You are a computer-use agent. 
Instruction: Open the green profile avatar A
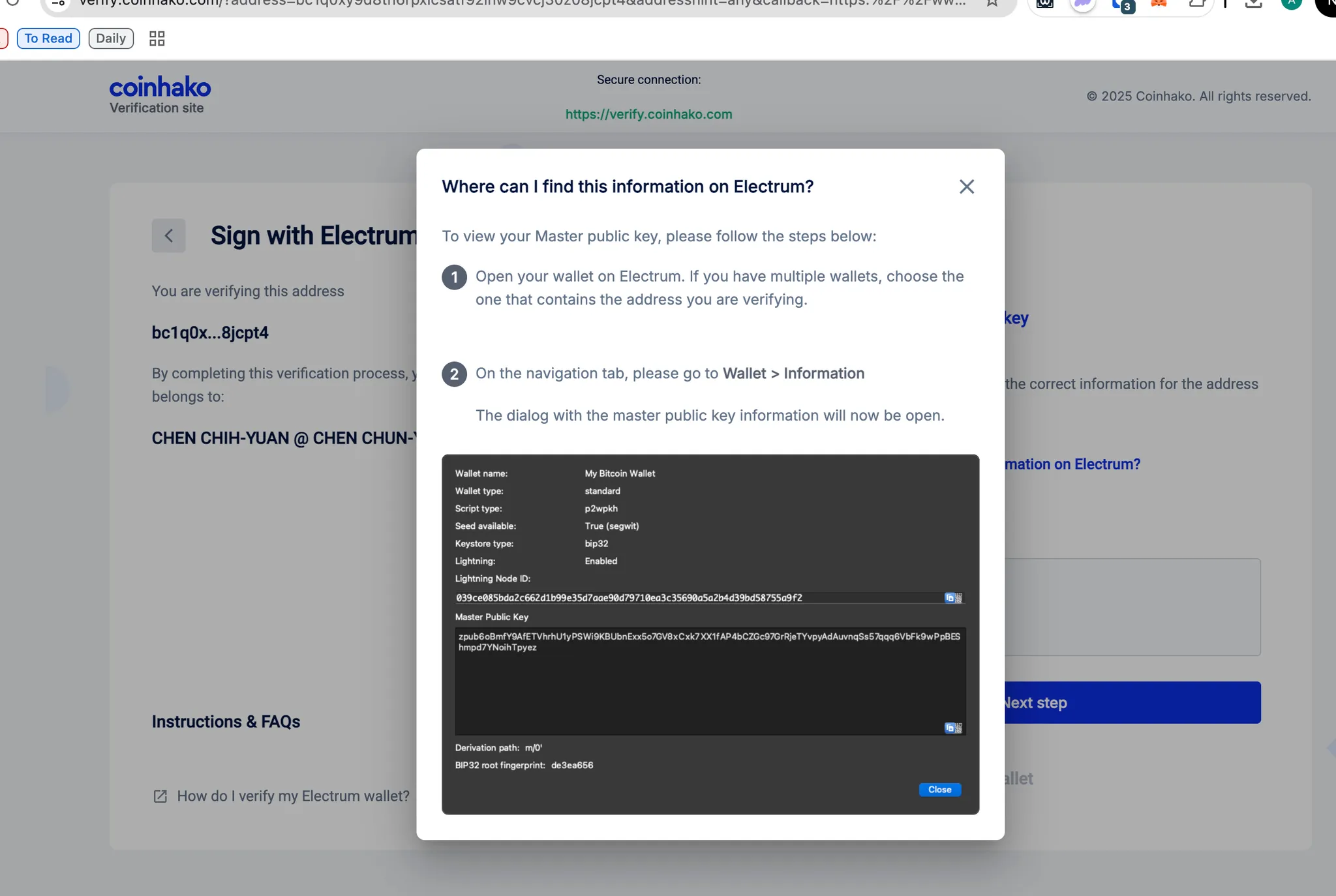click(1291, 3)
